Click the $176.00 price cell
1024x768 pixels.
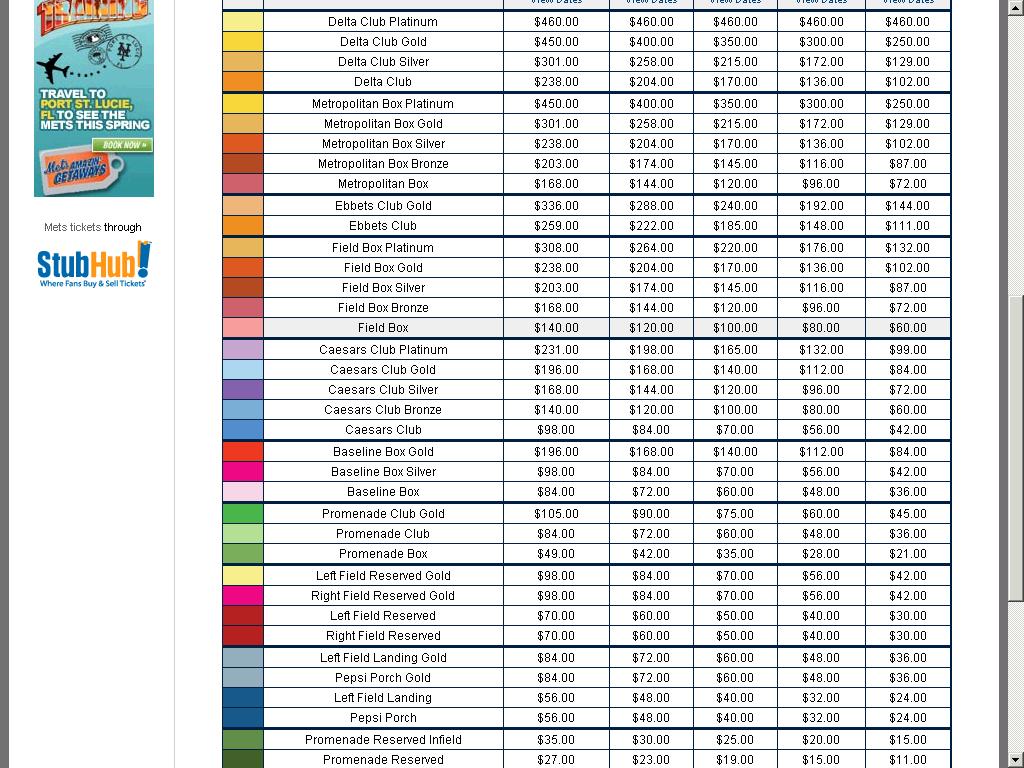pos(821,248)
